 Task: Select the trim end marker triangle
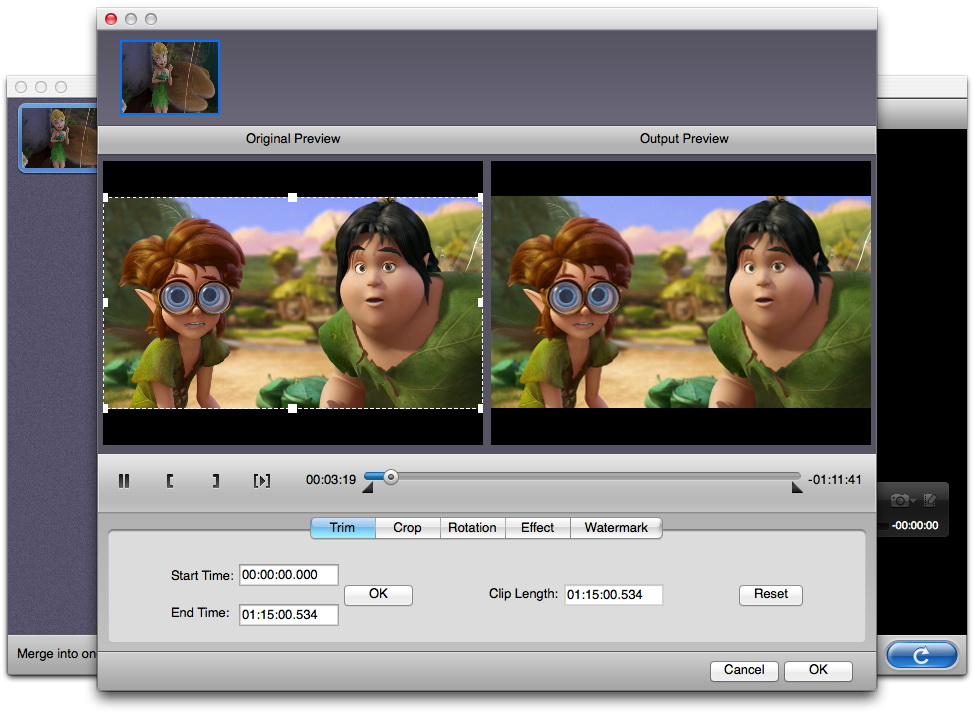[796, 488]
